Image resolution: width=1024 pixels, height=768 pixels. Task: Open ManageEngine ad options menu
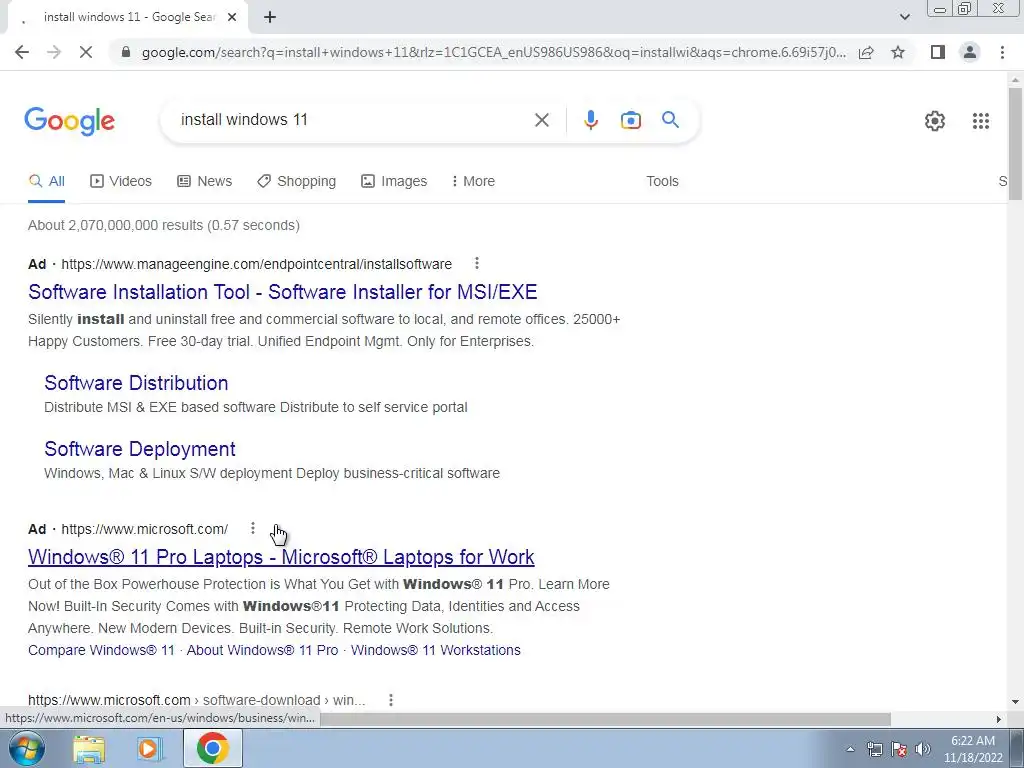477,263
